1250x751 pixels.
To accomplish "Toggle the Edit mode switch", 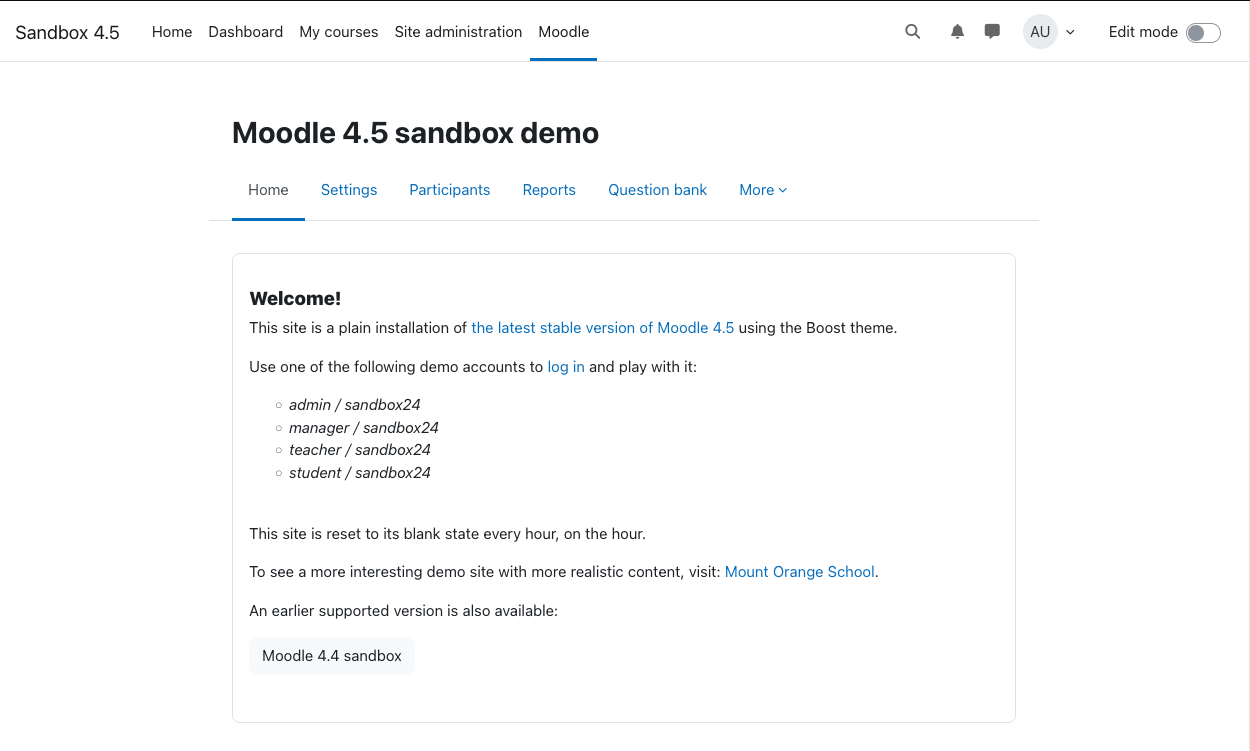I will [x=1203, y=33].
